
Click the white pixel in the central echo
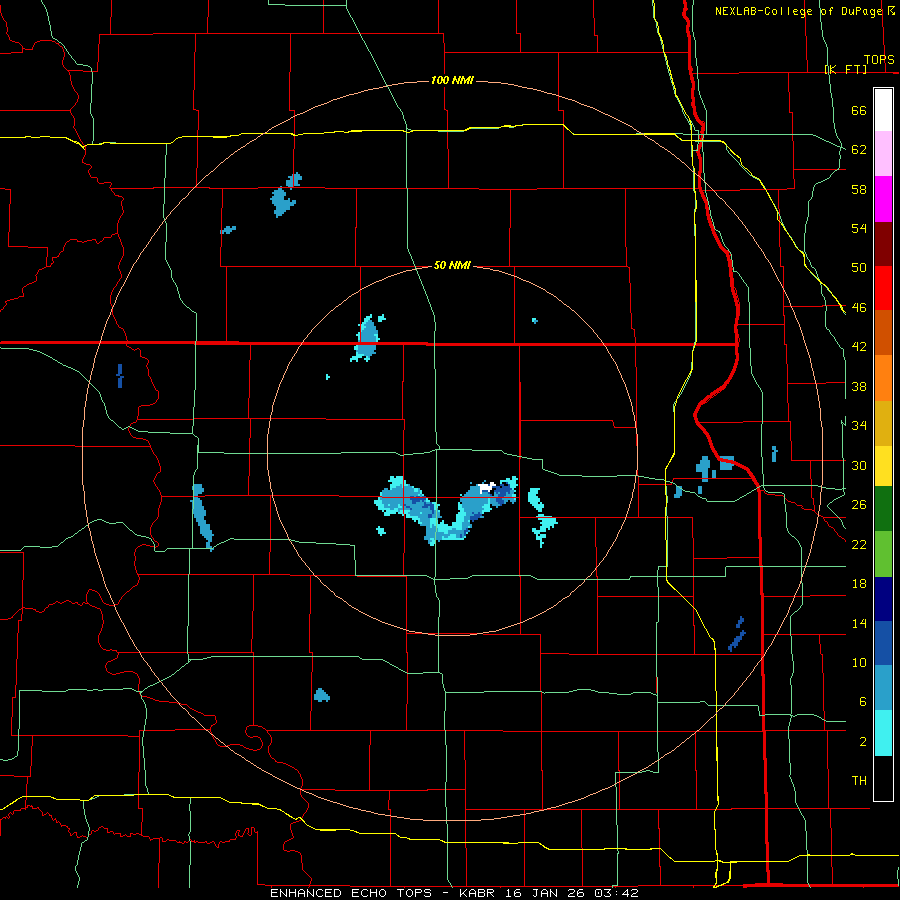click(487, 488)
